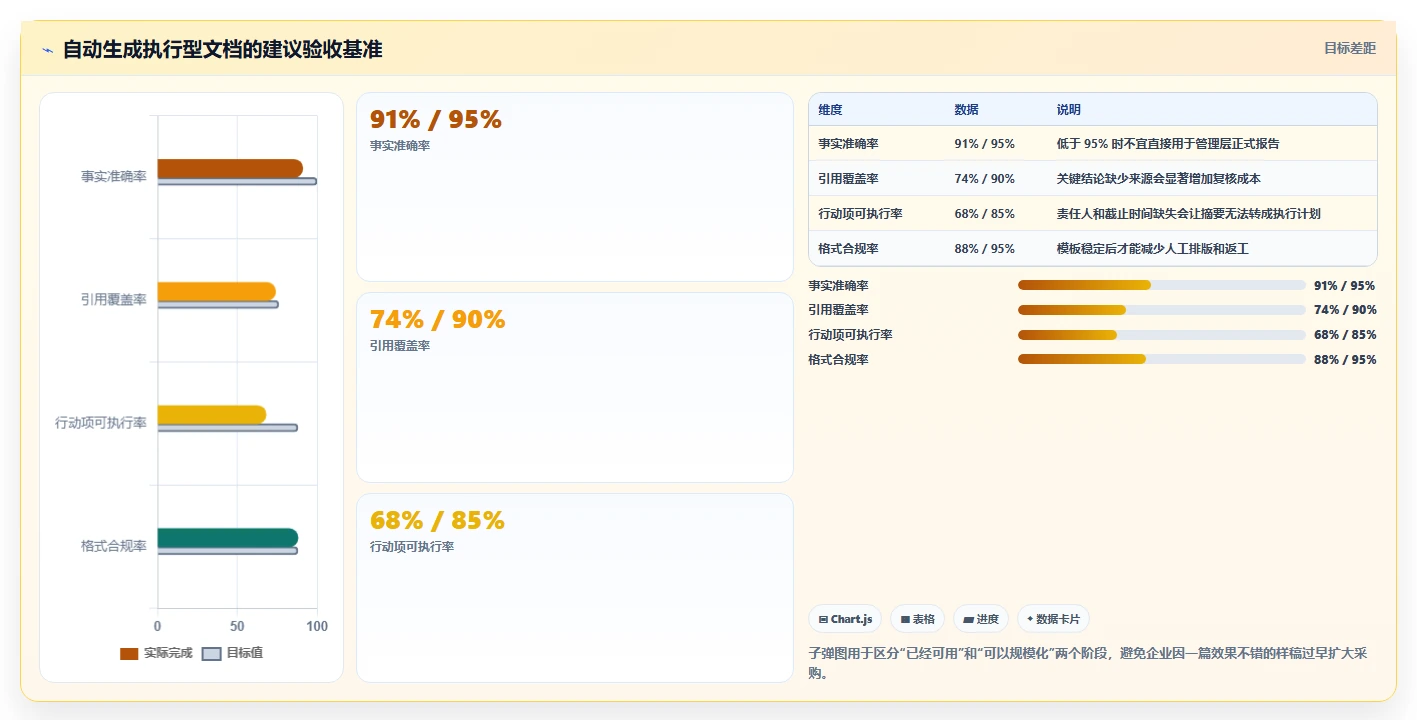
Task: Click the 维度 table column header
Action: click(x=830, y=110)
